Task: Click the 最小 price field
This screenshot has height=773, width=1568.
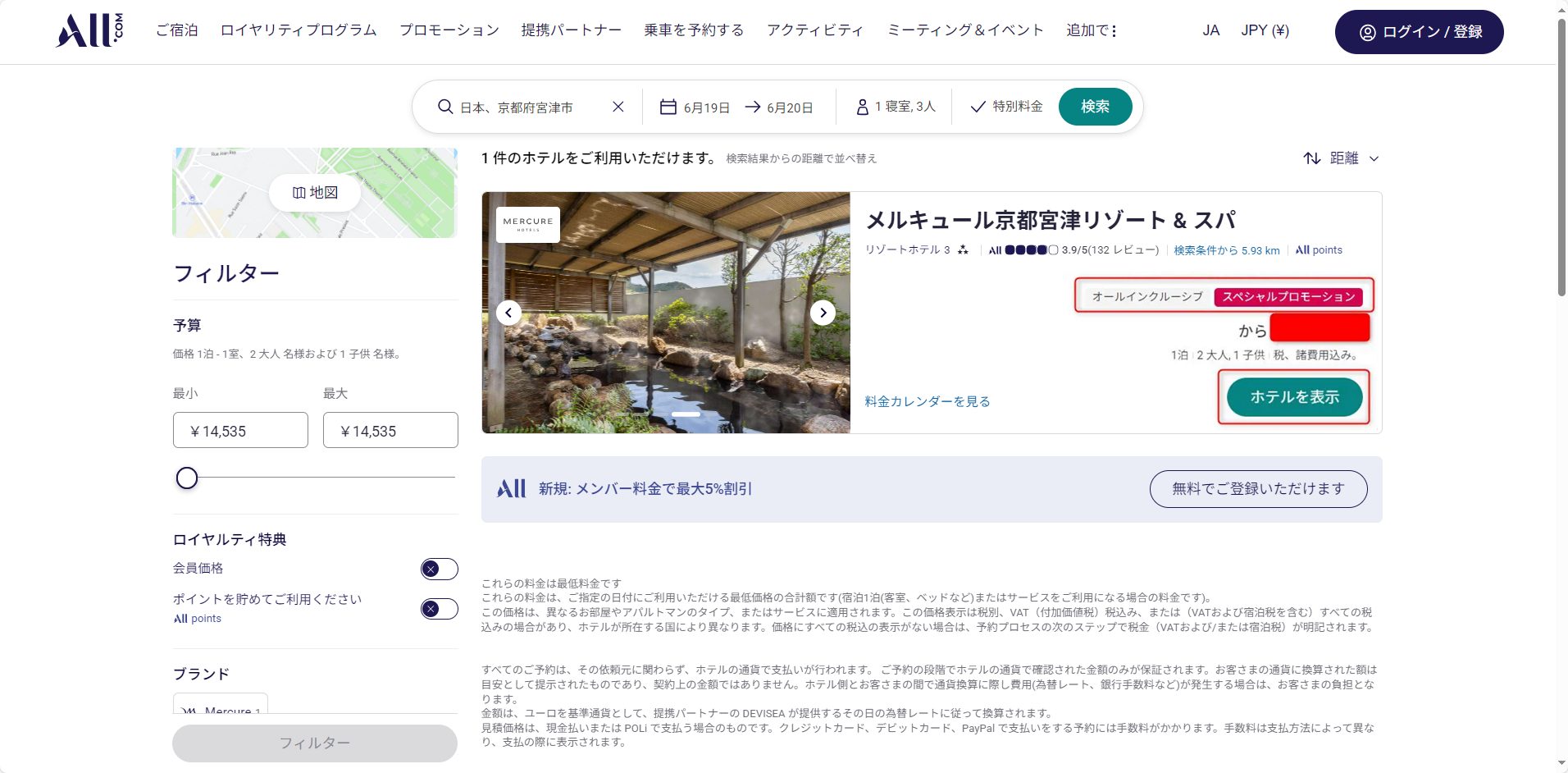Action: click(x=240, y=430)
